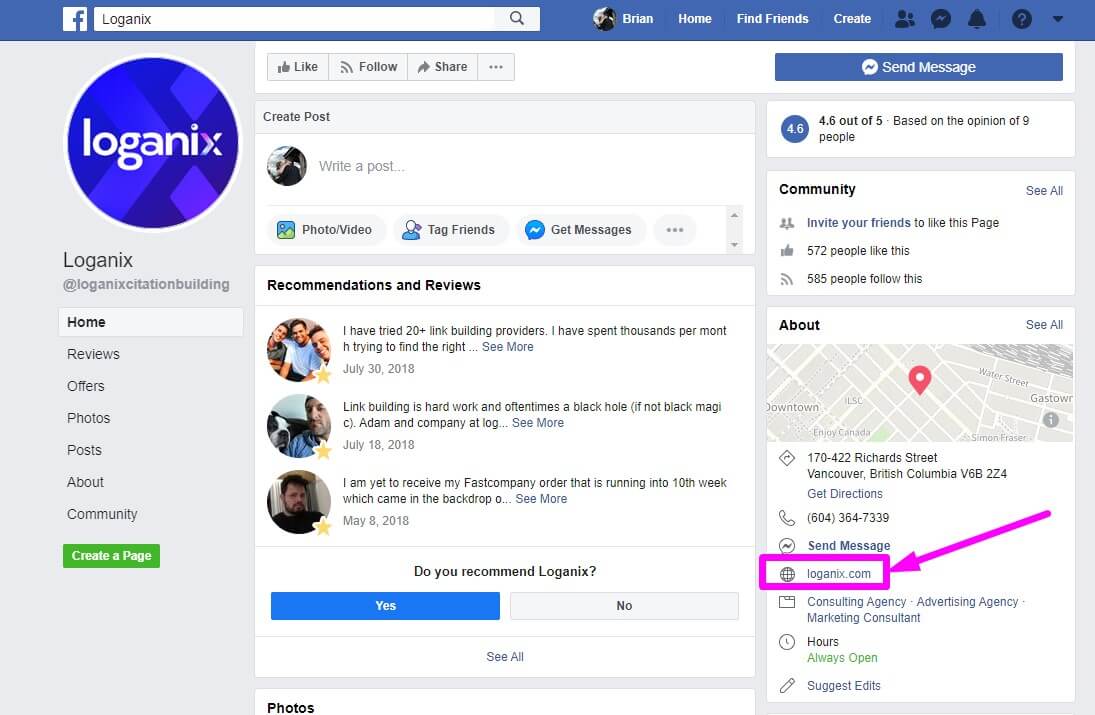
Task: Click the search magnifier icon
Action: pos(517,19)
